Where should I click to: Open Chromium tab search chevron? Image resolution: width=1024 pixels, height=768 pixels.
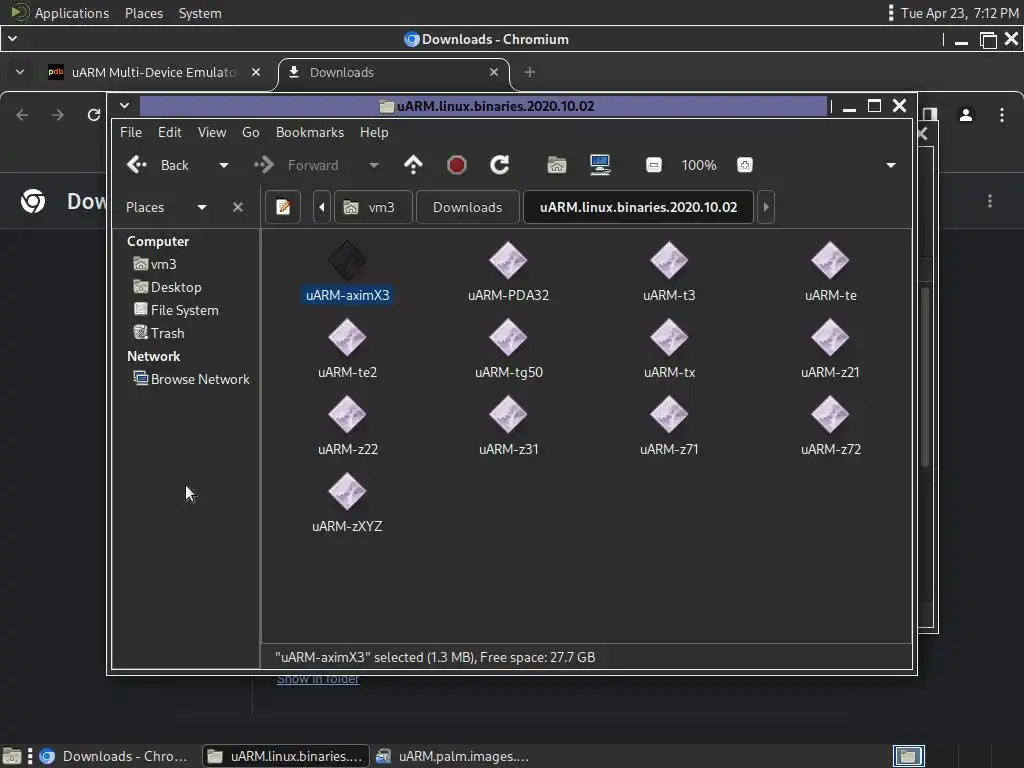click(x=20, y=72)
